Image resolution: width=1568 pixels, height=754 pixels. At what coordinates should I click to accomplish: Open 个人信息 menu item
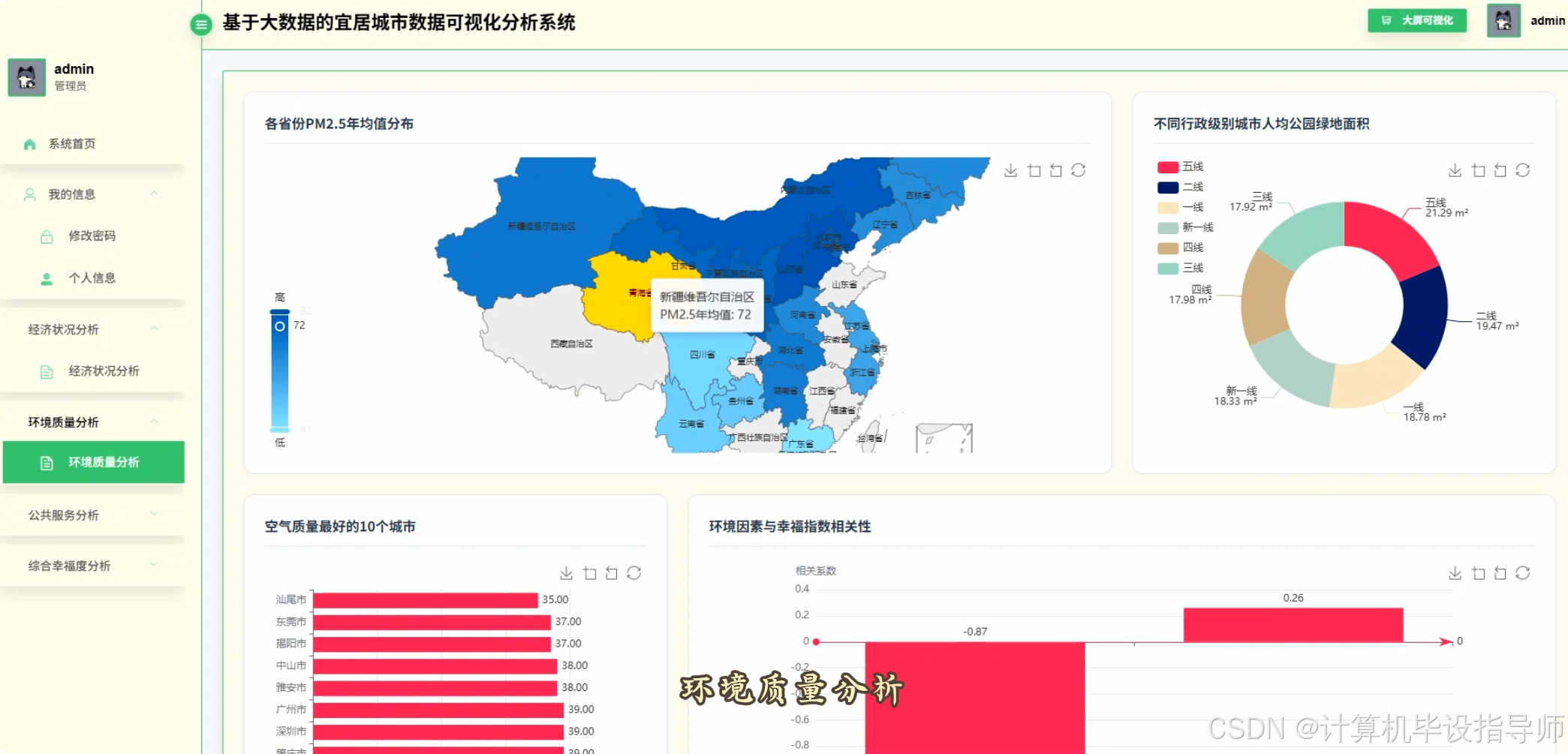point(93,278)
